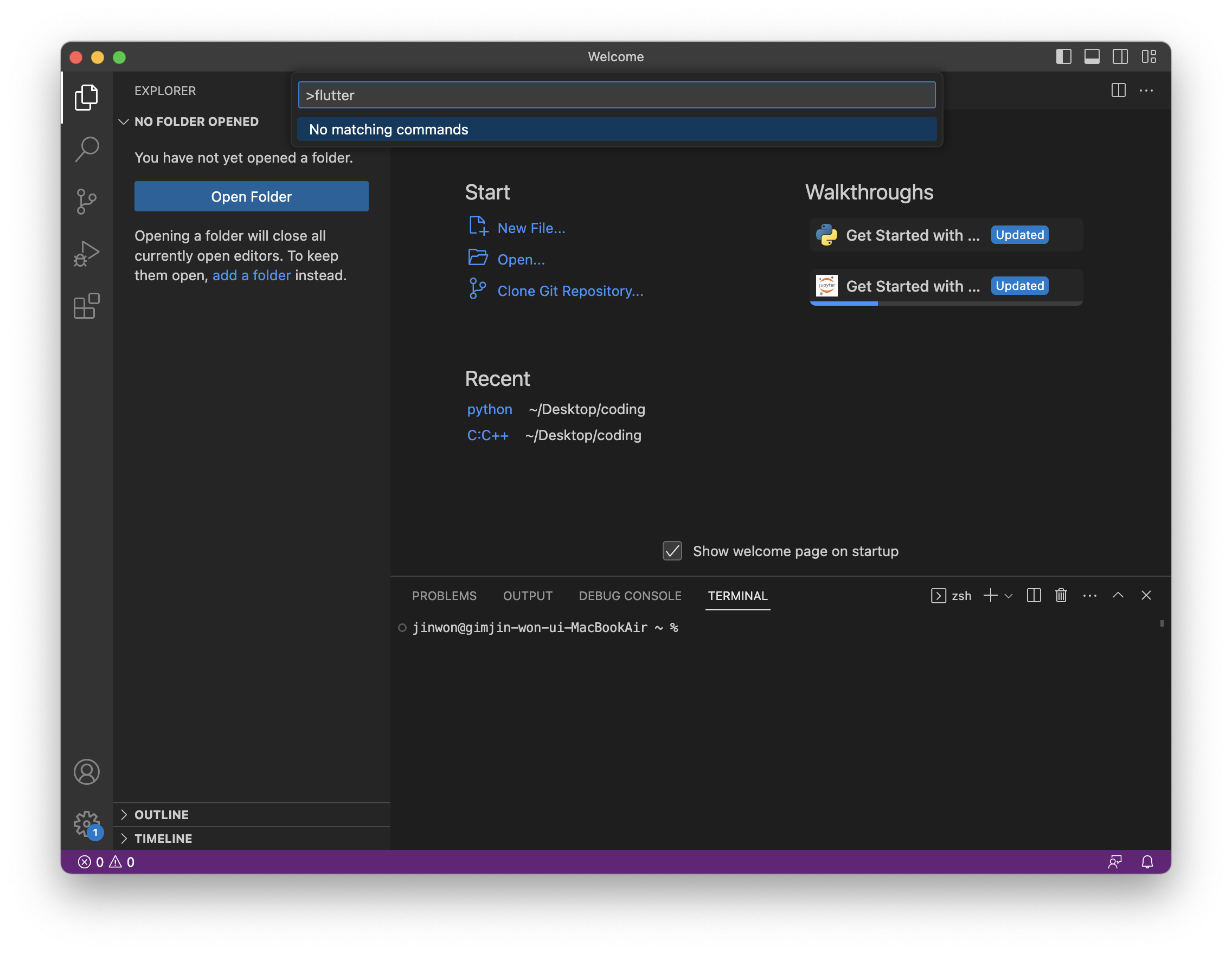Toggle primary side bar layout icon
The width and height of the screenshot is (1232, 954).
[x=1063, y=56]
